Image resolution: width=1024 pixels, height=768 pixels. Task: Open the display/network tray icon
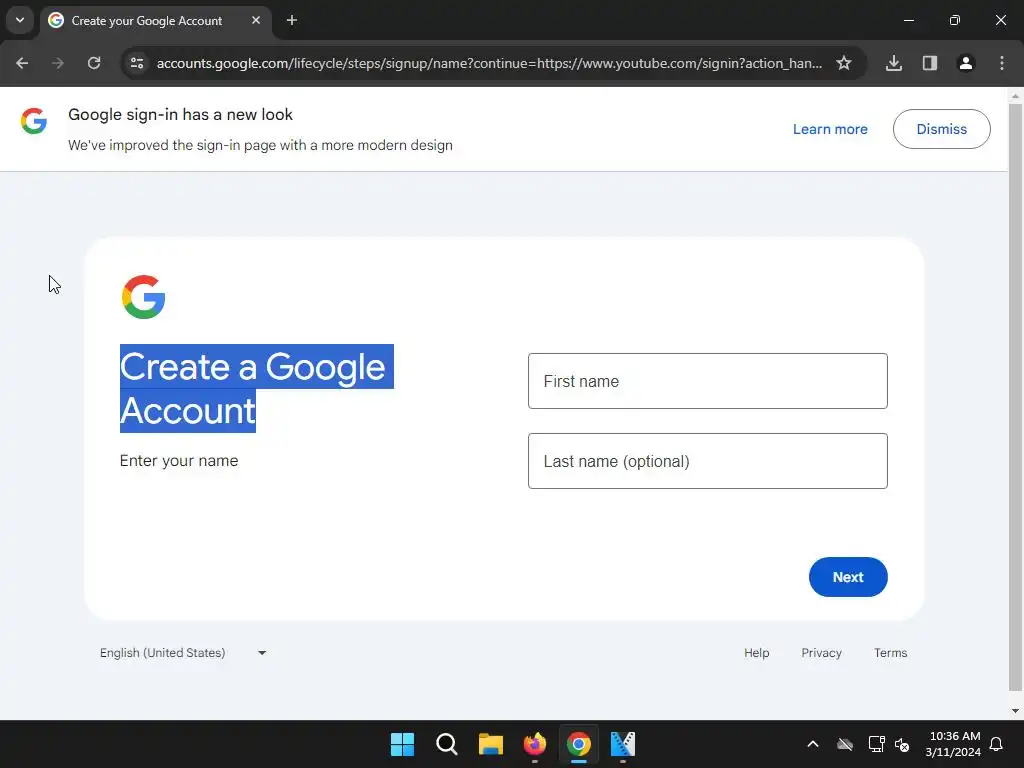(x=876, y=744)
